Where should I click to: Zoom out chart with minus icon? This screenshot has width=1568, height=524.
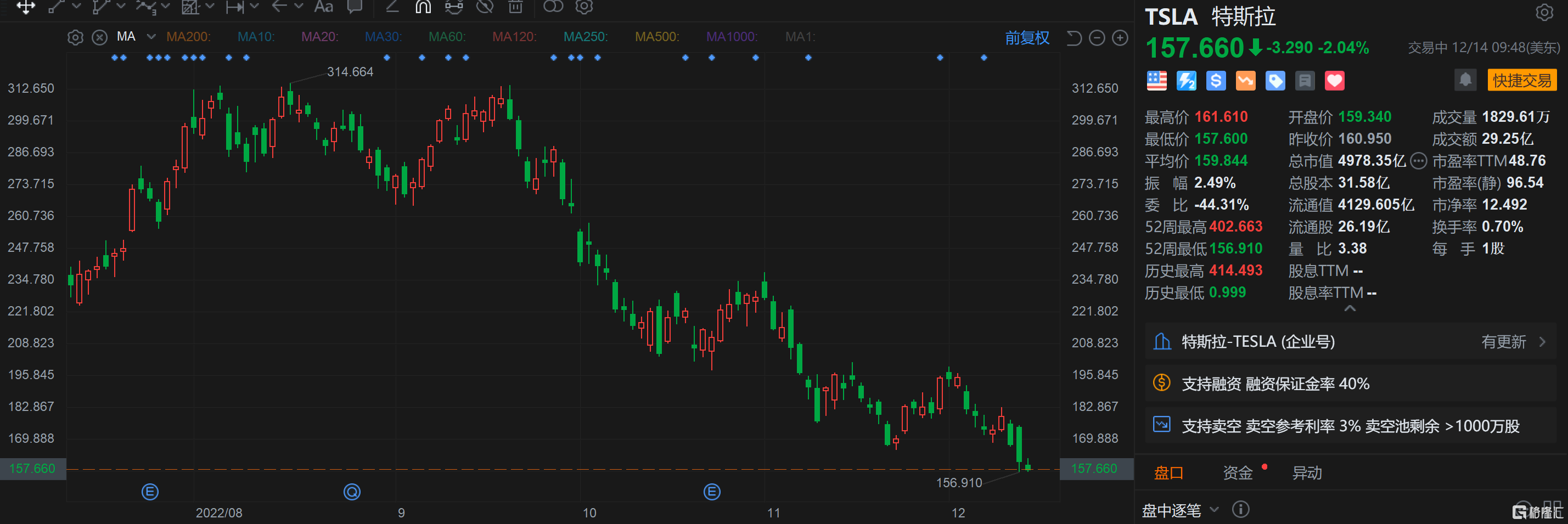tap(1096, 38)
